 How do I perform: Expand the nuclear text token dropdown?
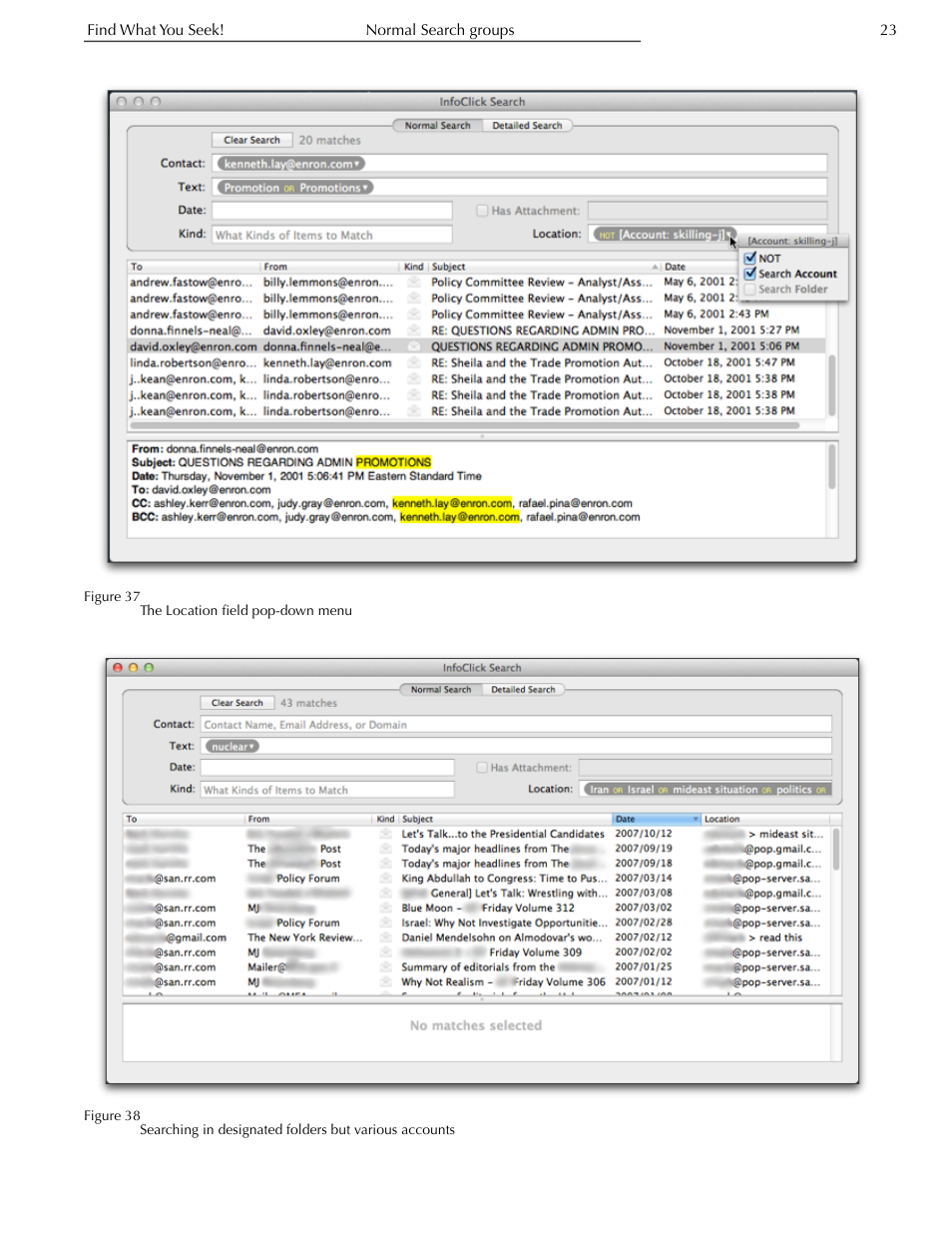coord(253,747)
